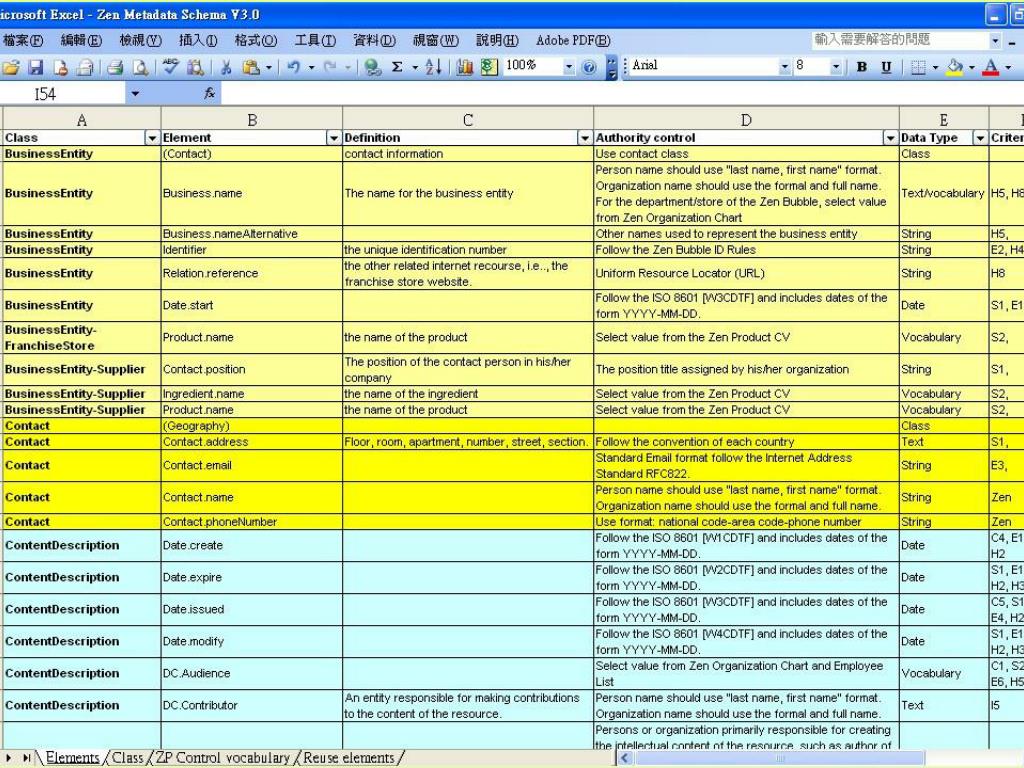The width and height of the screenshot is (1024, 768).
Task: Switch to the Class sheet tab
Action: 127,758
